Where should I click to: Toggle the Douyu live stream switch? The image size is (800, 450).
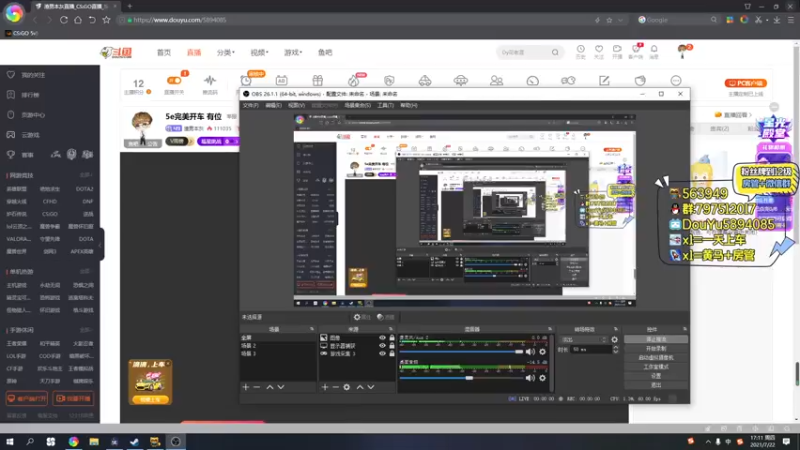[x=174, y=80]
